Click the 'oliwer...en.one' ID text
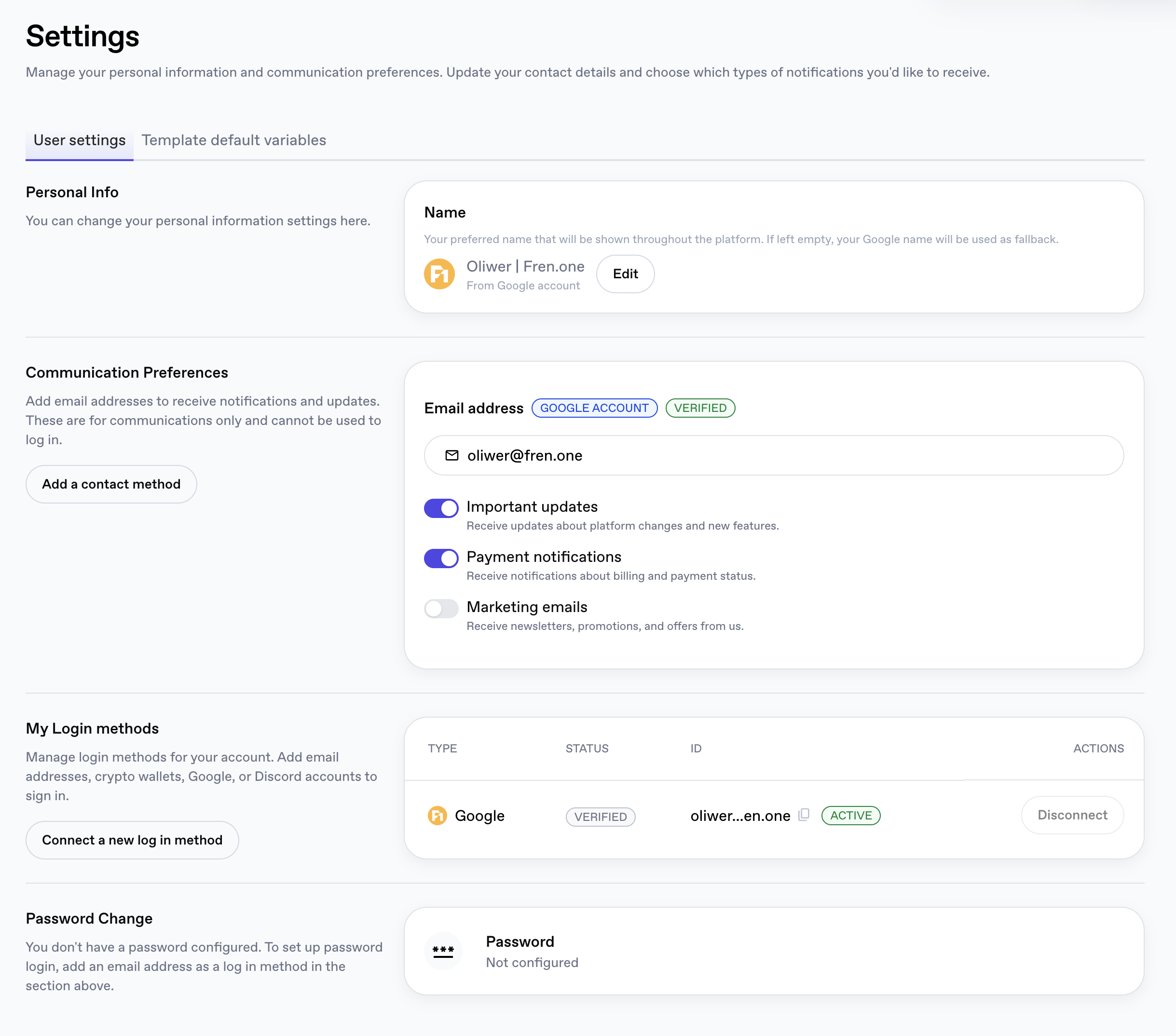1176x1036 pixels. click(x=740, y=816)
